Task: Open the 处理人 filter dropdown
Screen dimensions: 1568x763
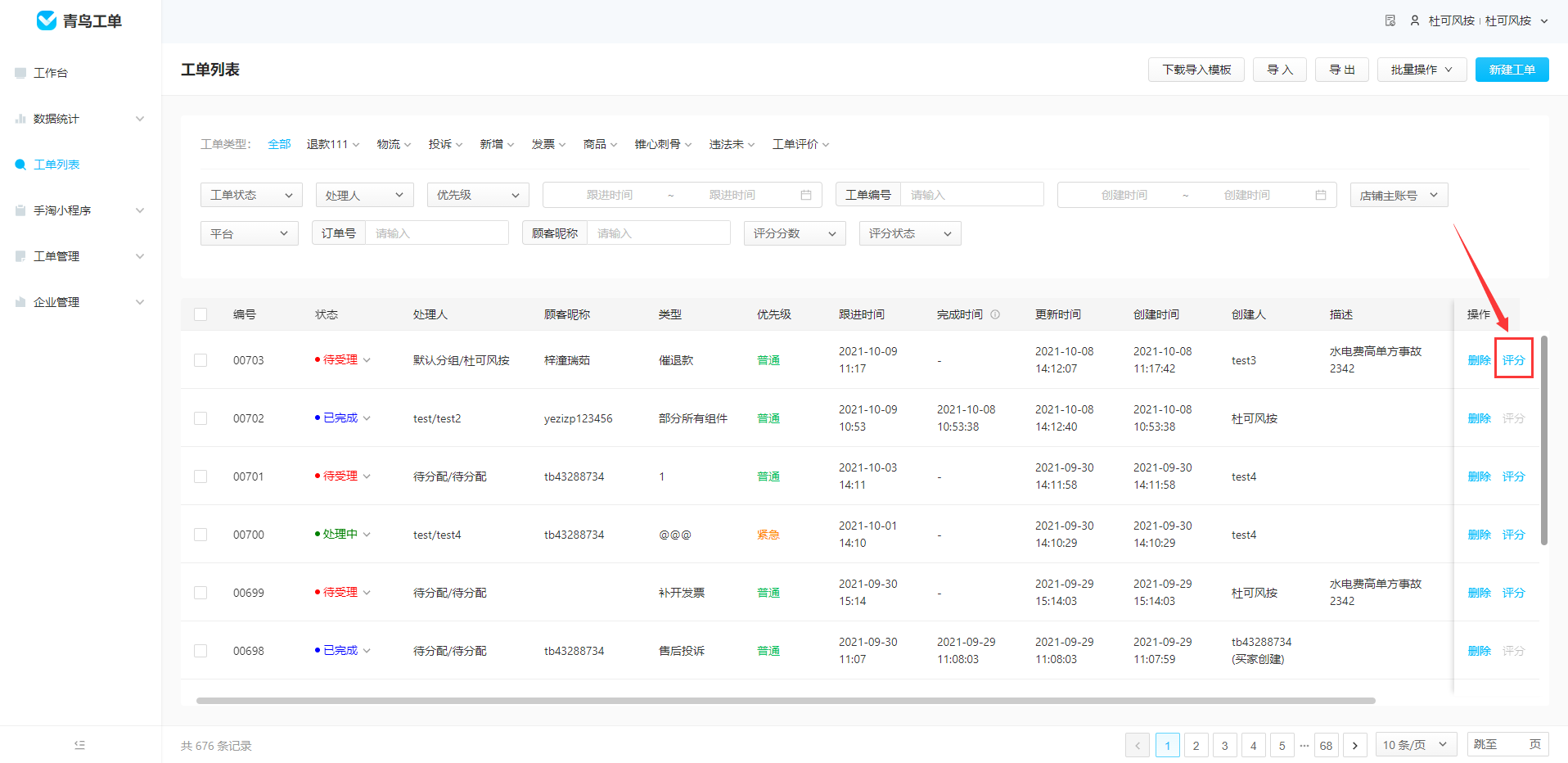Action: 364,195
